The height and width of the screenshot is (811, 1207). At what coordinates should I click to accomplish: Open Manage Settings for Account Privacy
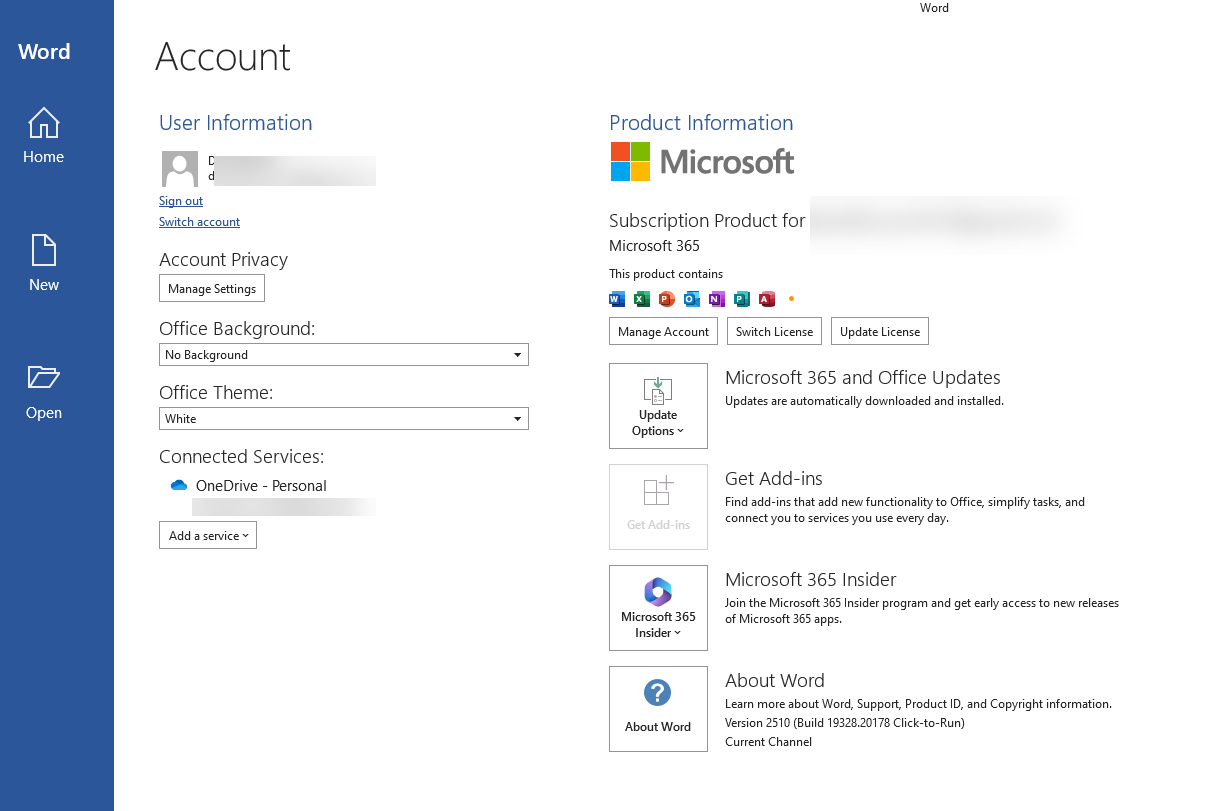tap(212, 289)
